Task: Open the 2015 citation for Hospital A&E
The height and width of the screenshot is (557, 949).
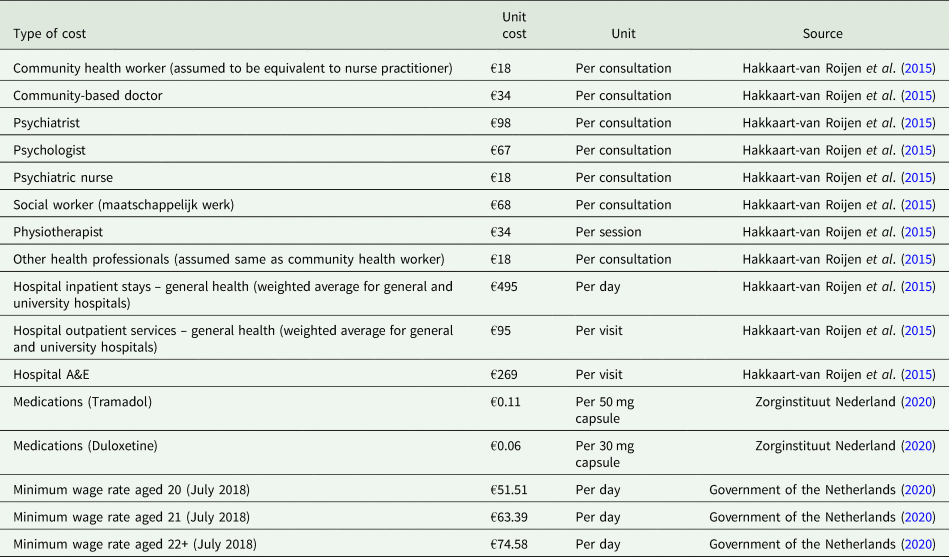Action: (918, 375)
